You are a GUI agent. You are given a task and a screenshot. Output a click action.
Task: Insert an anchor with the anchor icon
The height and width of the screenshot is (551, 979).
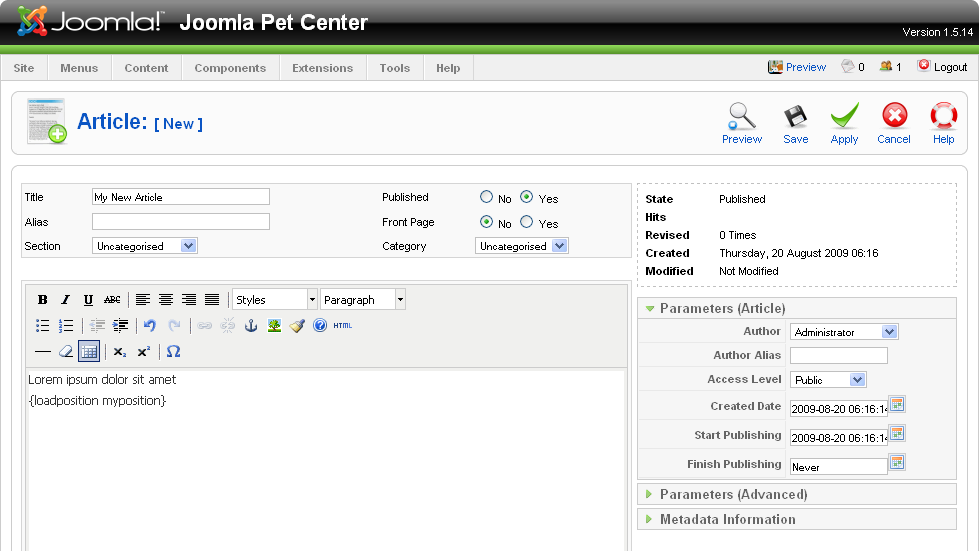tap(250, 326)
